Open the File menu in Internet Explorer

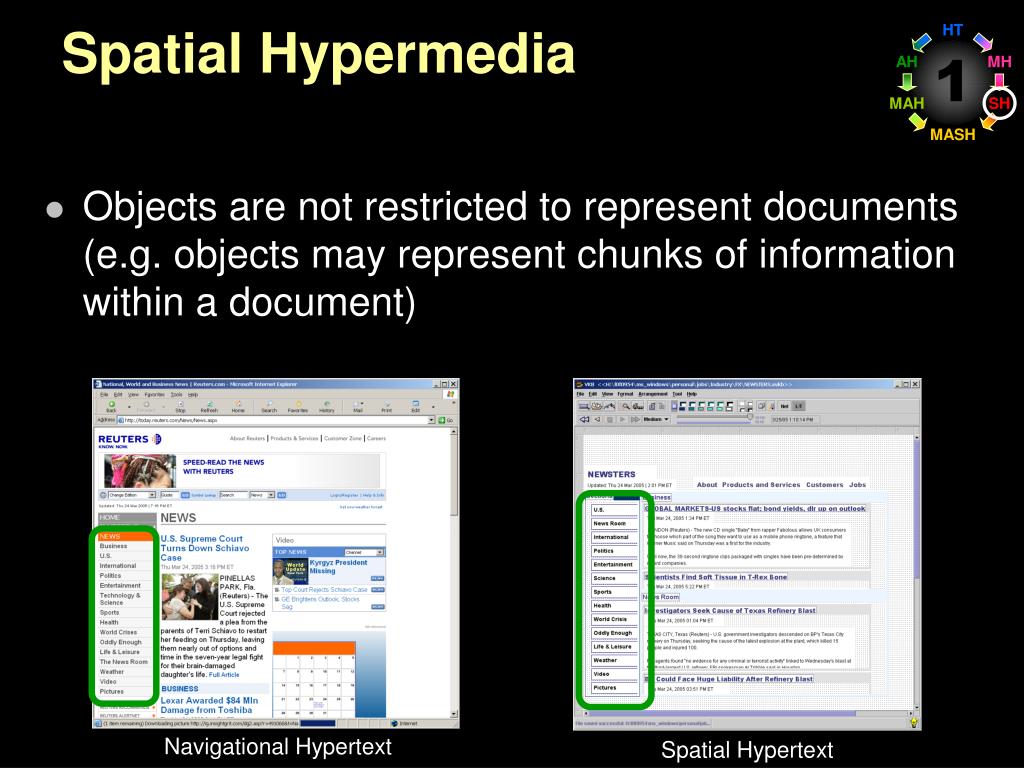click(x=104, y=394)
